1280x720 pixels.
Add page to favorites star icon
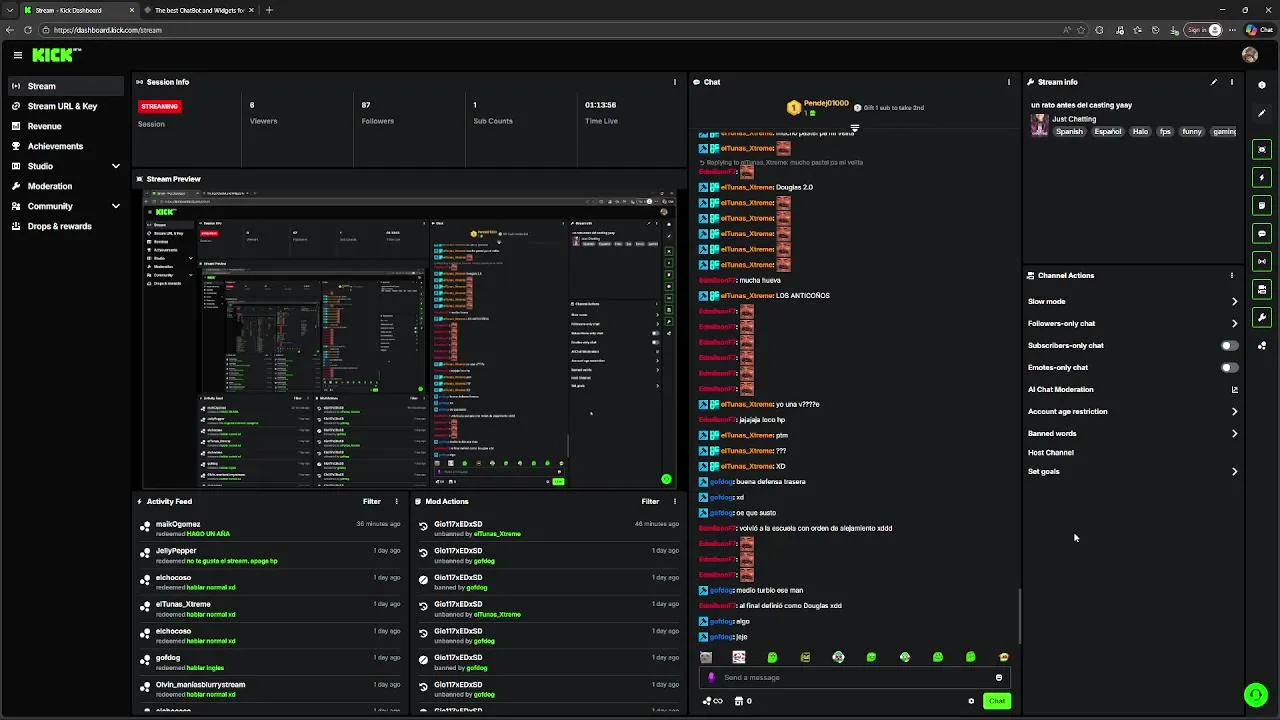tap(1081, 30)
